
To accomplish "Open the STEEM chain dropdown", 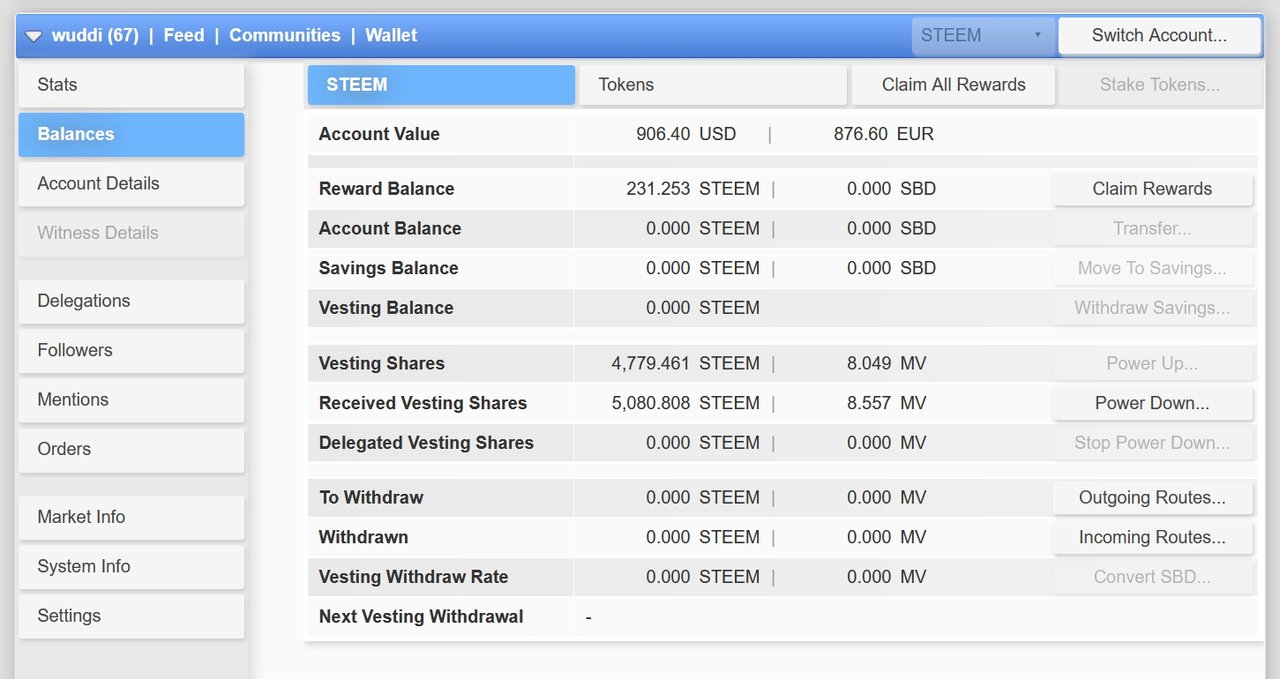I will (982, 35).
